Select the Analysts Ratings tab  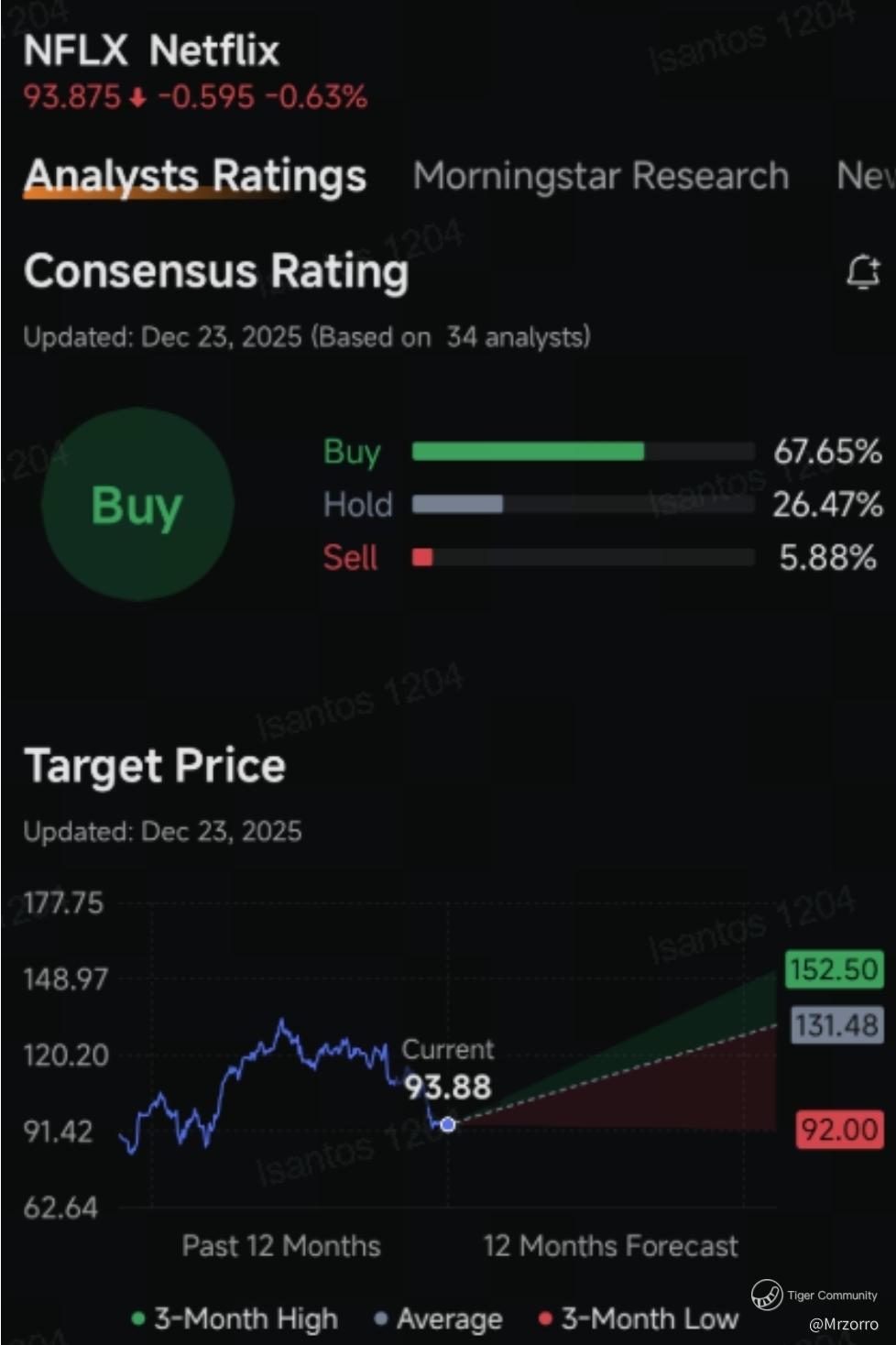(x=195, y=175)
